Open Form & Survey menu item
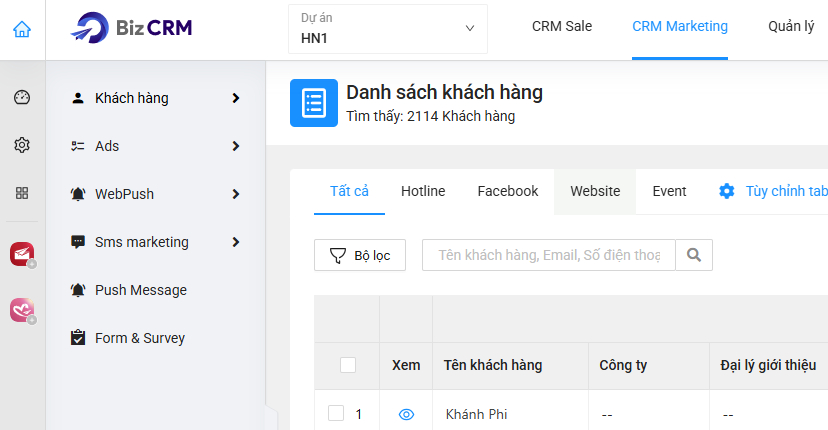Image resolution: width=828 pixels, height=430 pixels. (x=139, y=338)
